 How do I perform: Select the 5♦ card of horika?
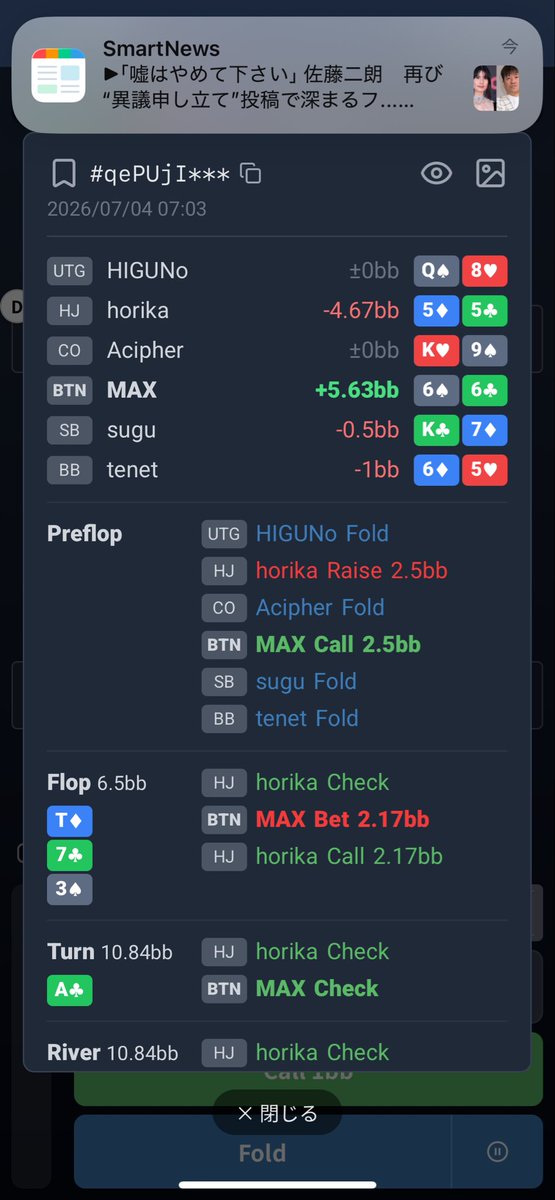pyautogui.click(x=436, y=311)
